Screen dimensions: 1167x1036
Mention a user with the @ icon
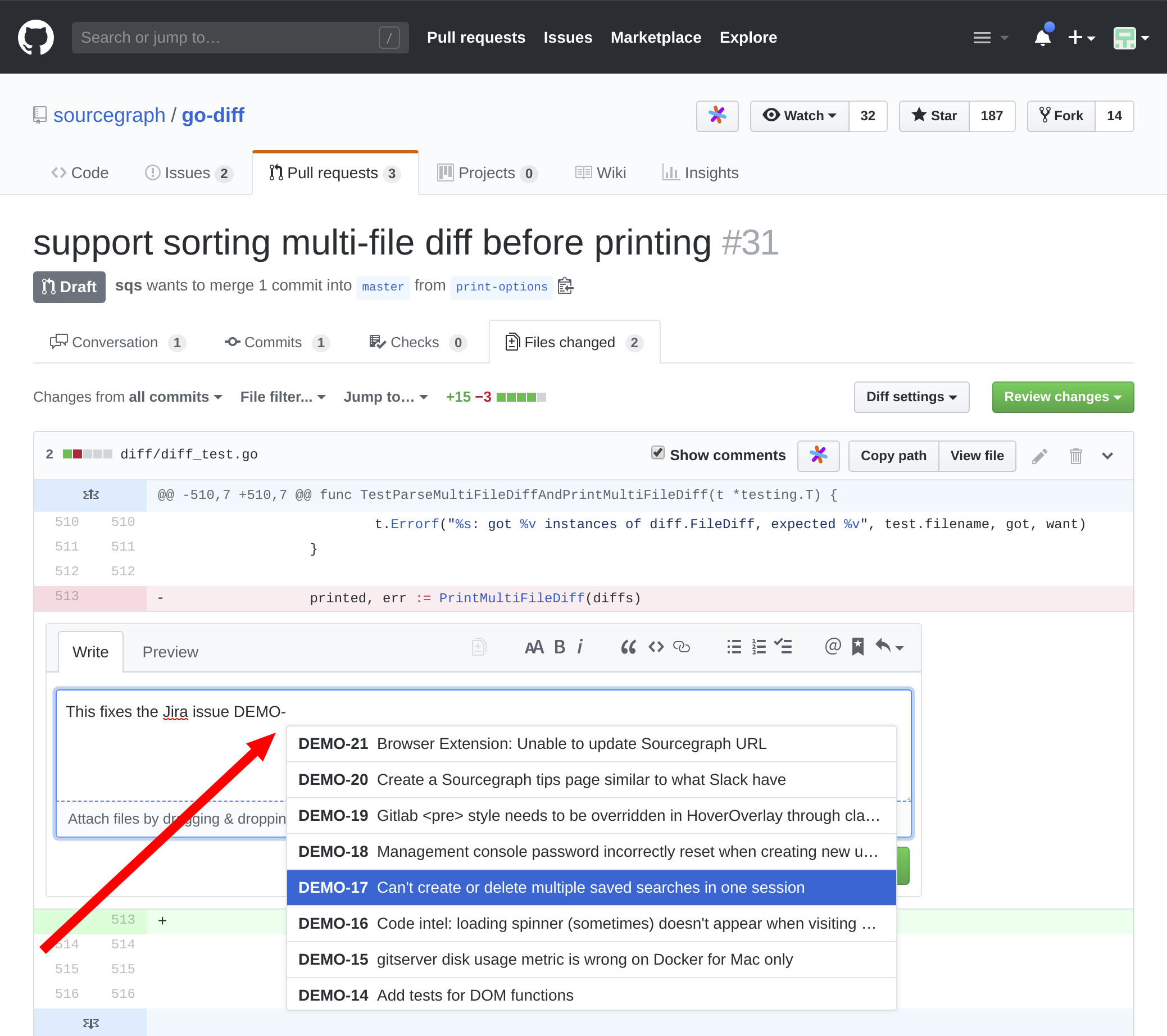(833, 647)
